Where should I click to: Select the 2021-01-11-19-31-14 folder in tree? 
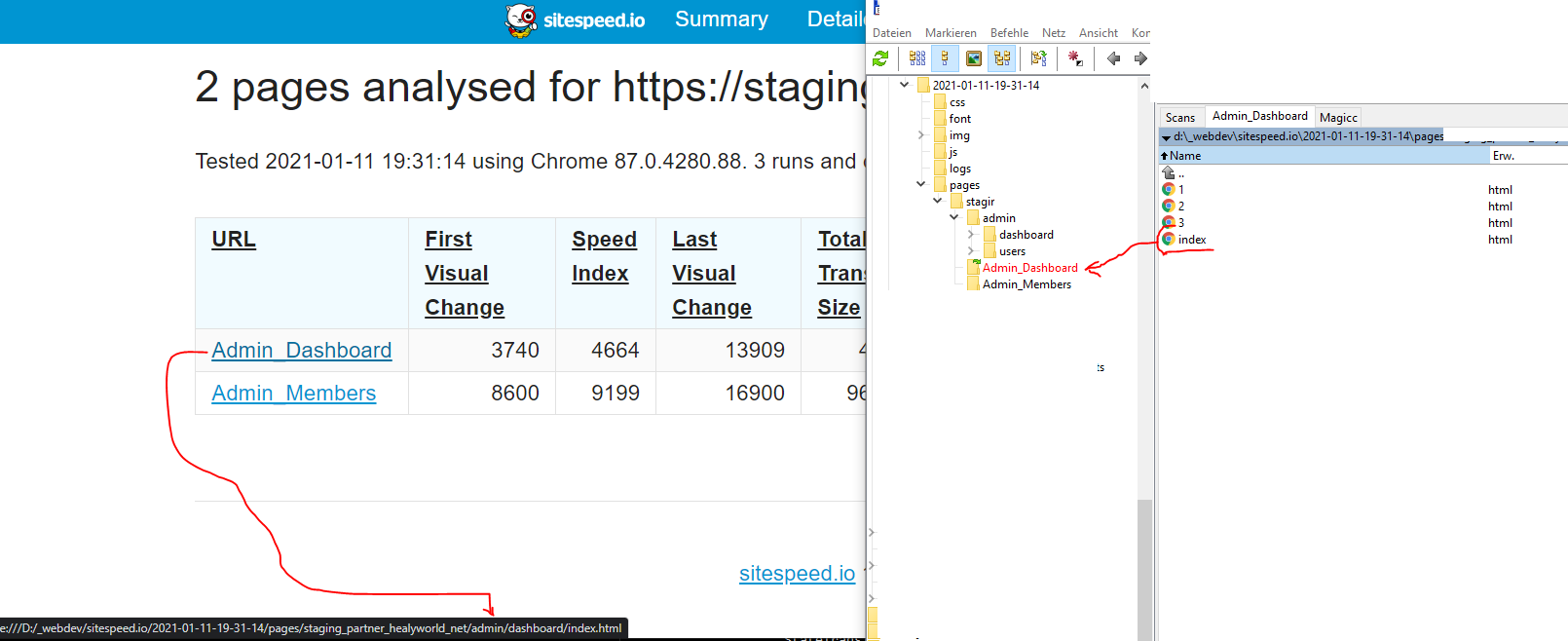(x=986, y=86)
